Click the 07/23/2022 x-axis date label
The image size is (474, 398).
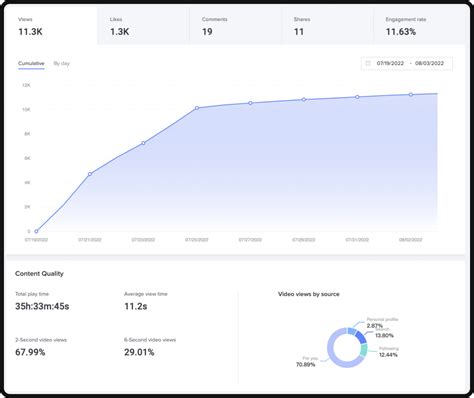click(143, 240)
